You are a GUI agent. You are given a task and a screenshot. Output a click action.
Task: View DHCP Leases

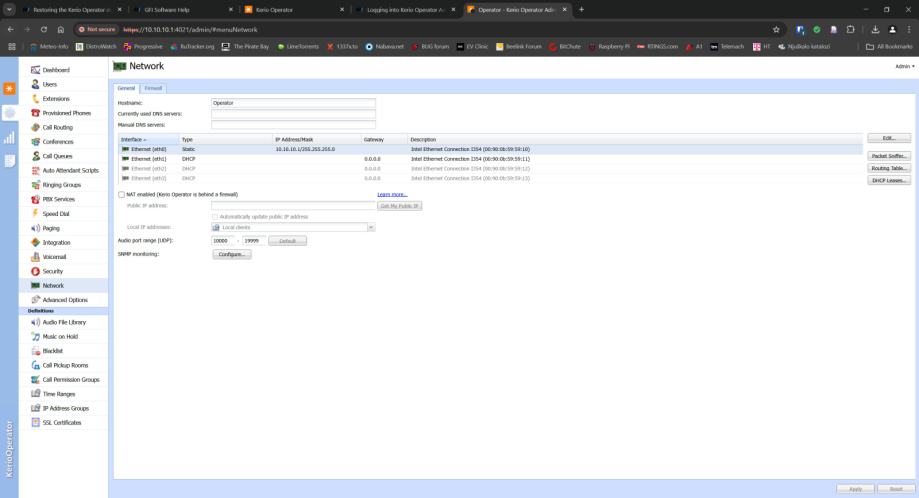click(889, 180)
